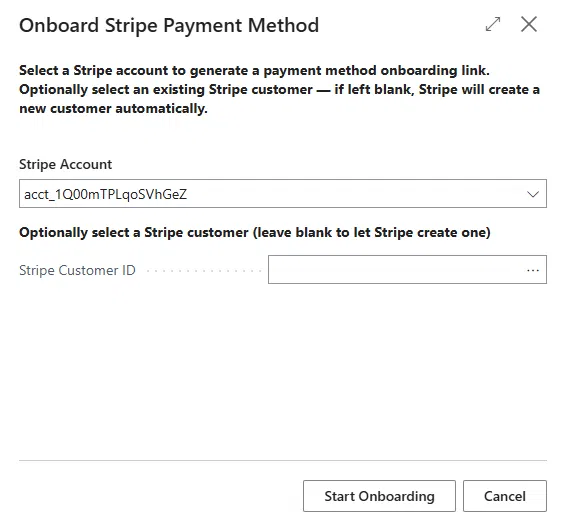Open the Stripe Customer ID lookup ellipsis
Image resolution: width=566 pixels, height=525 pixels.
tap(533, 270)
